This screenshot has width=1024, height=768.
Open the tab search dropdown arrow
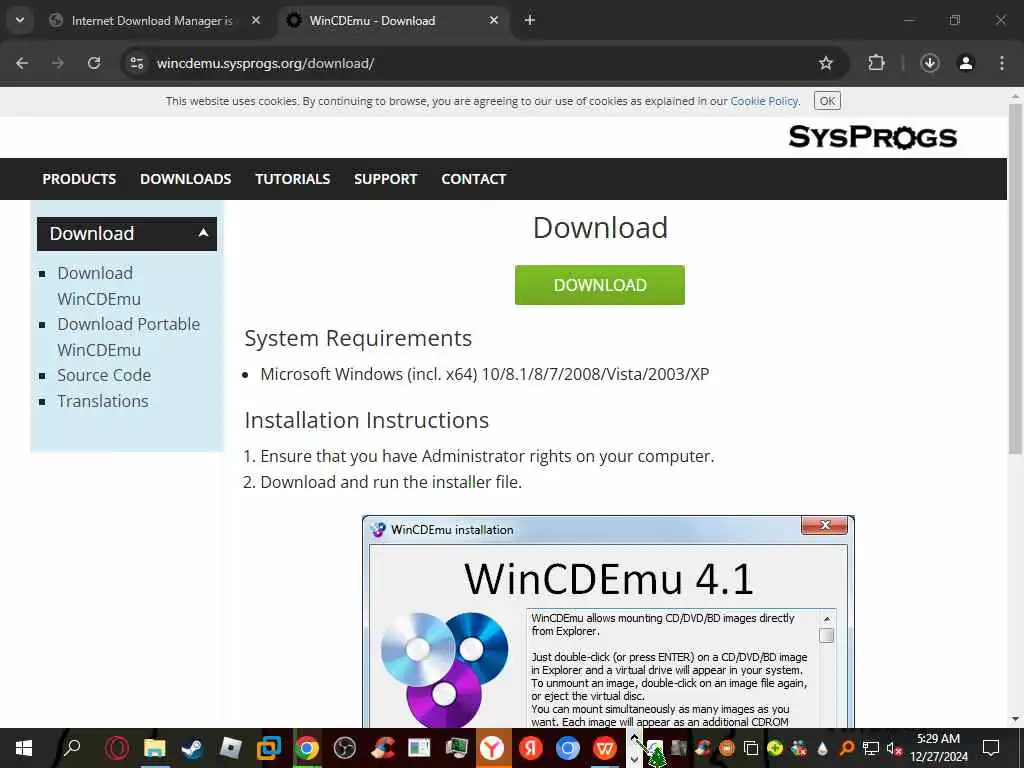click(x=20, y=20)
